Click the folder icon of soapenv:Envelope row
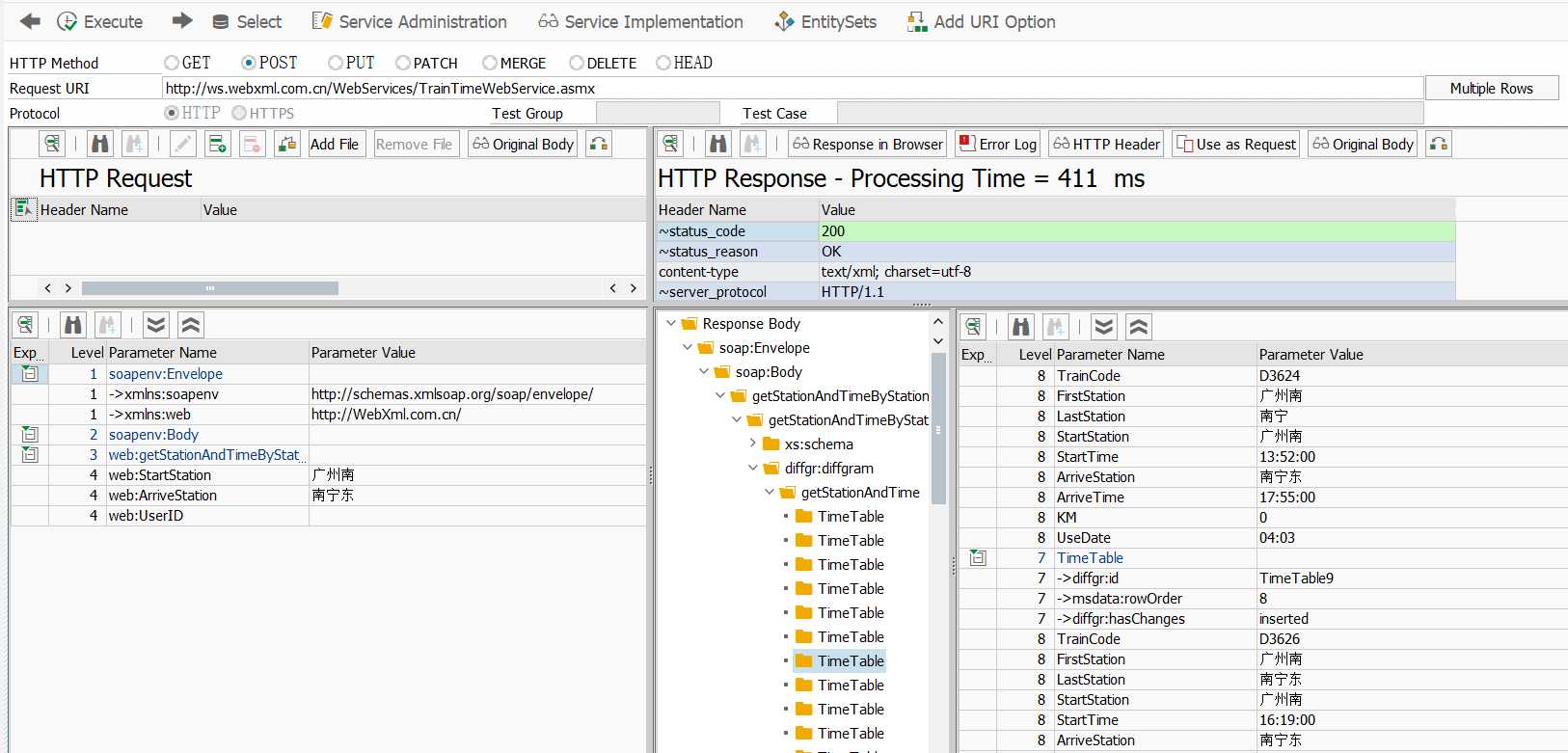Viewport: 1568px width, 753px height. (30, 373)
